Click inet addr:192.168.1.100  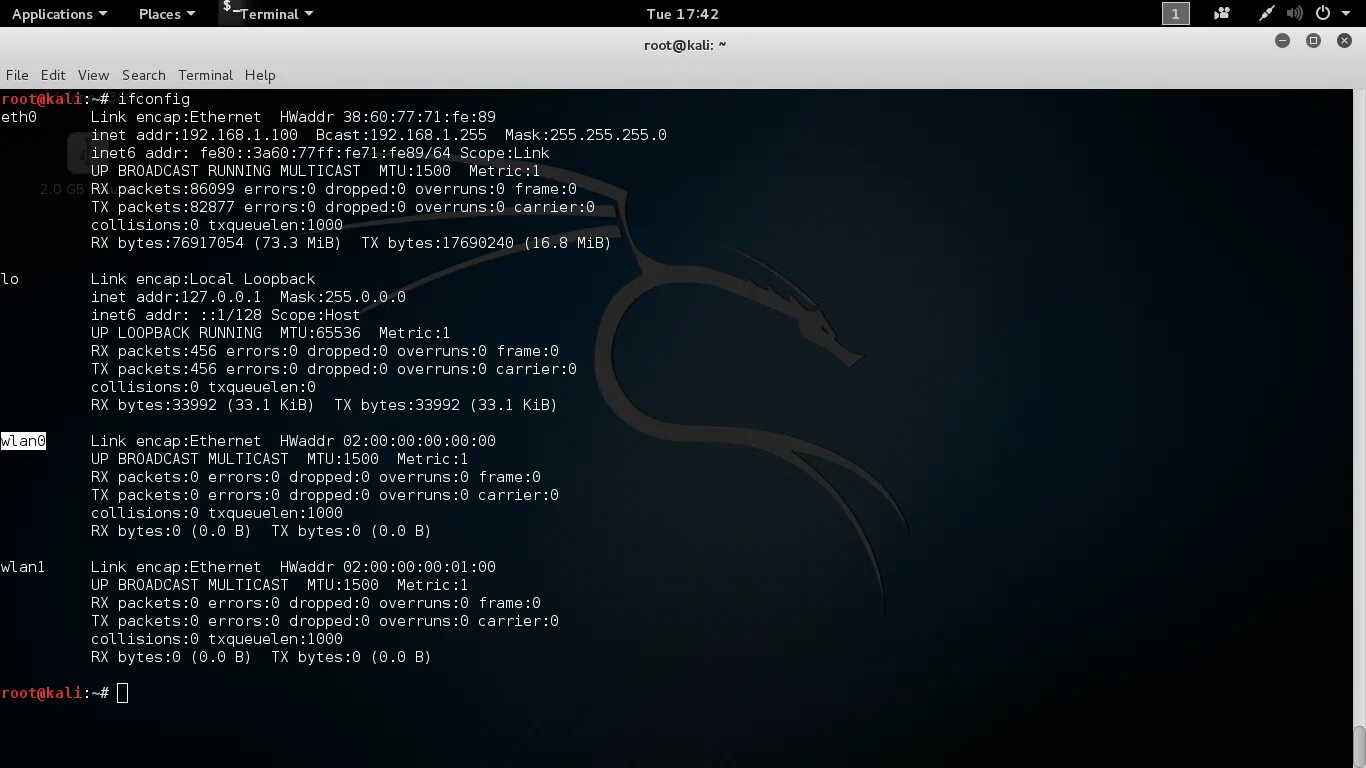pos(194,135)
